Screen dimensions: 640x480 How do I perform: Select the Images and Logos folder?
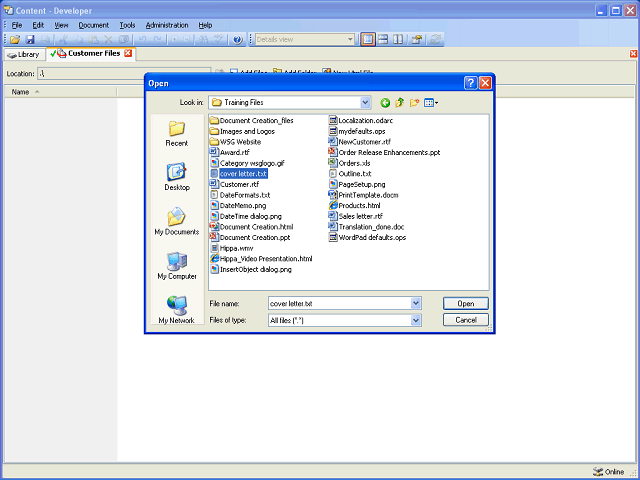[x=242, y=131]
